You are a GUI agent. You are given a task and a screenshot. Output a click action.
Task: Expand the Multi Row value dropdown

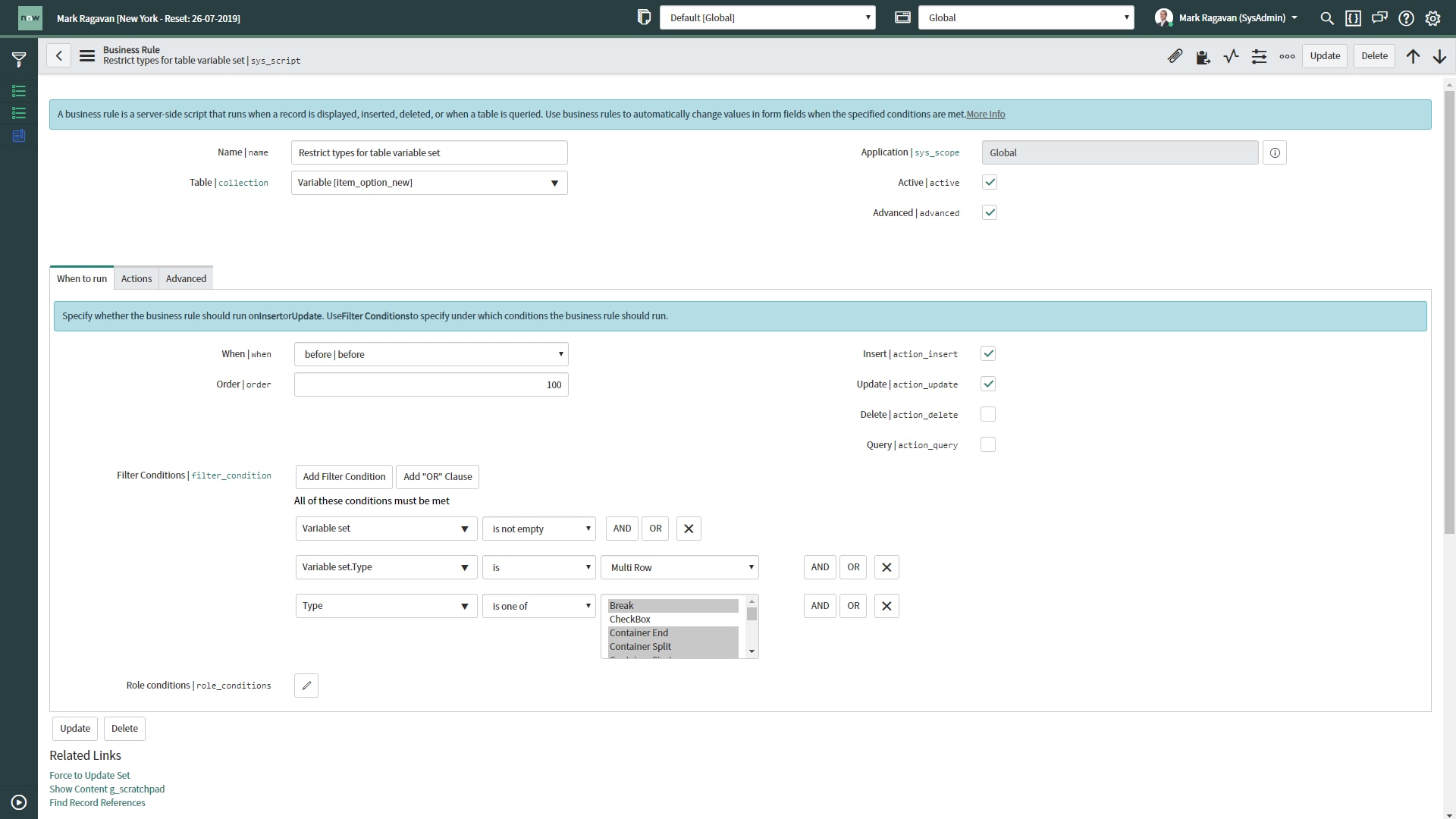click(x=679, y=566)
